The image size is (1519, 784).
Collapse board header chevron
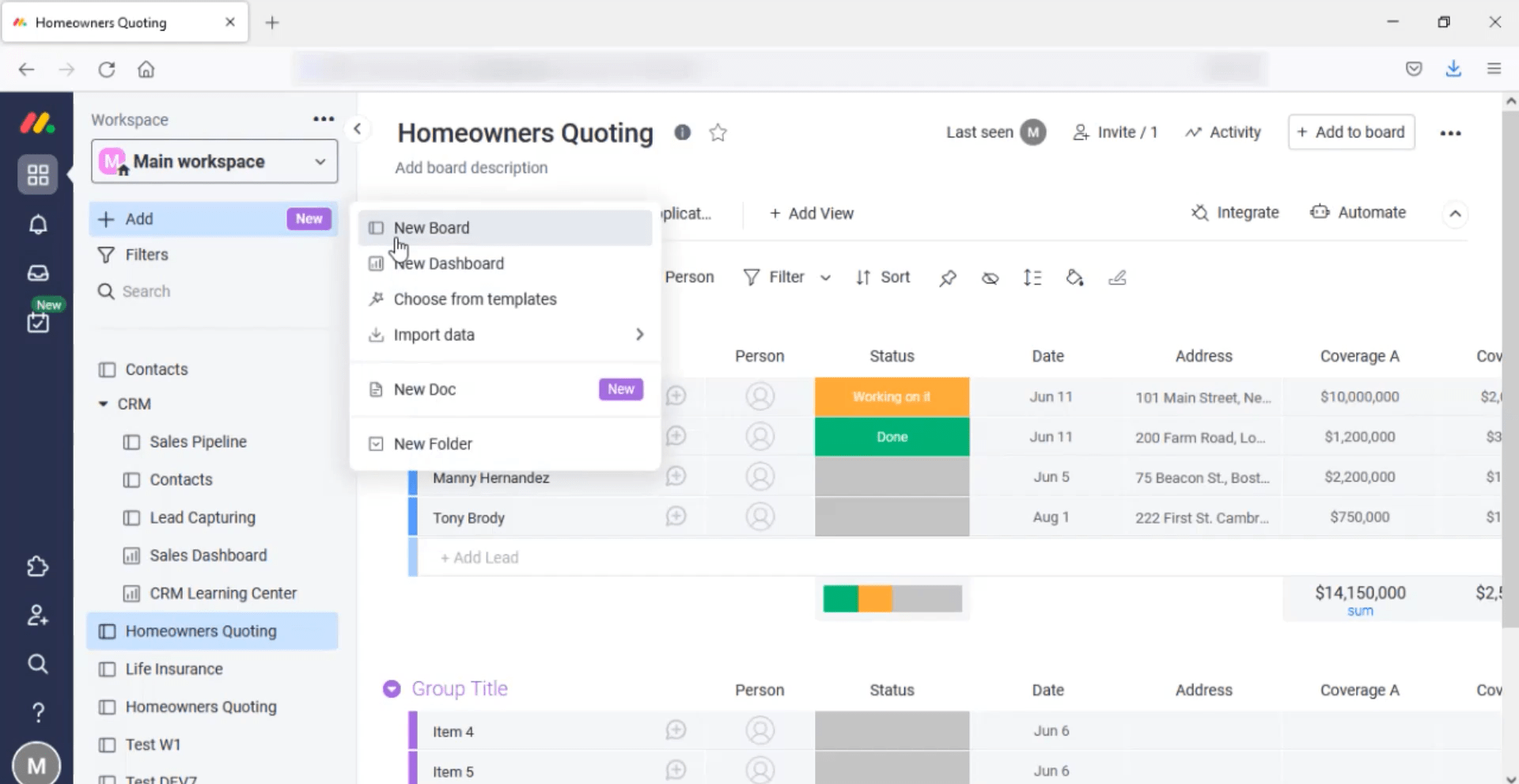point(1455,214)
